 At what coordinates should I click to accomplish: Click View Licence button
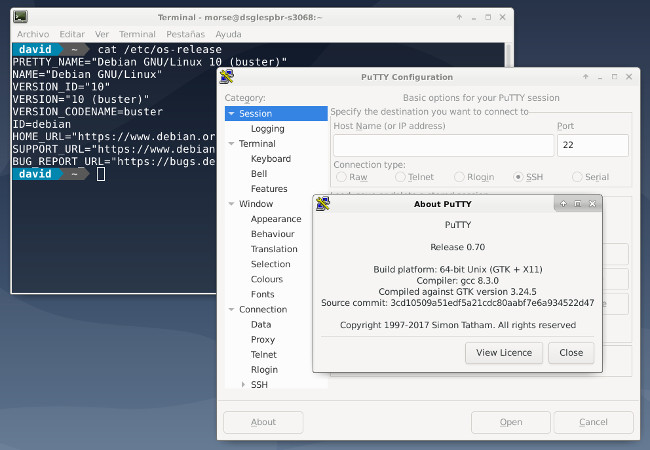504,353
